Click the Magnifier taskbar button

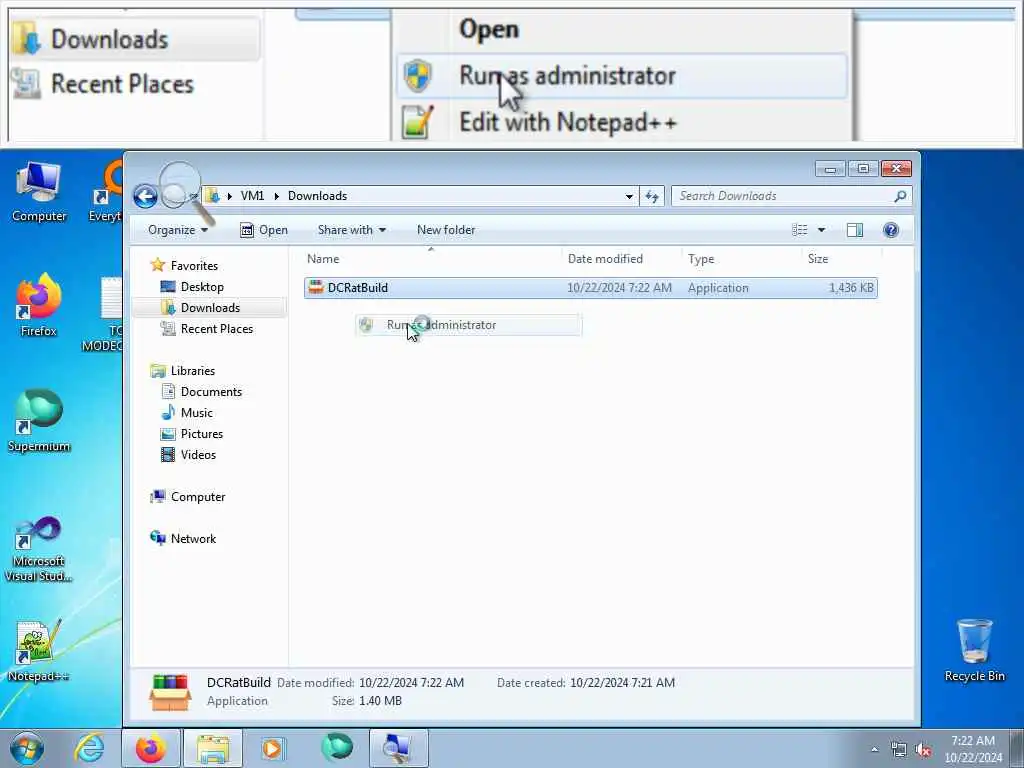398,748
